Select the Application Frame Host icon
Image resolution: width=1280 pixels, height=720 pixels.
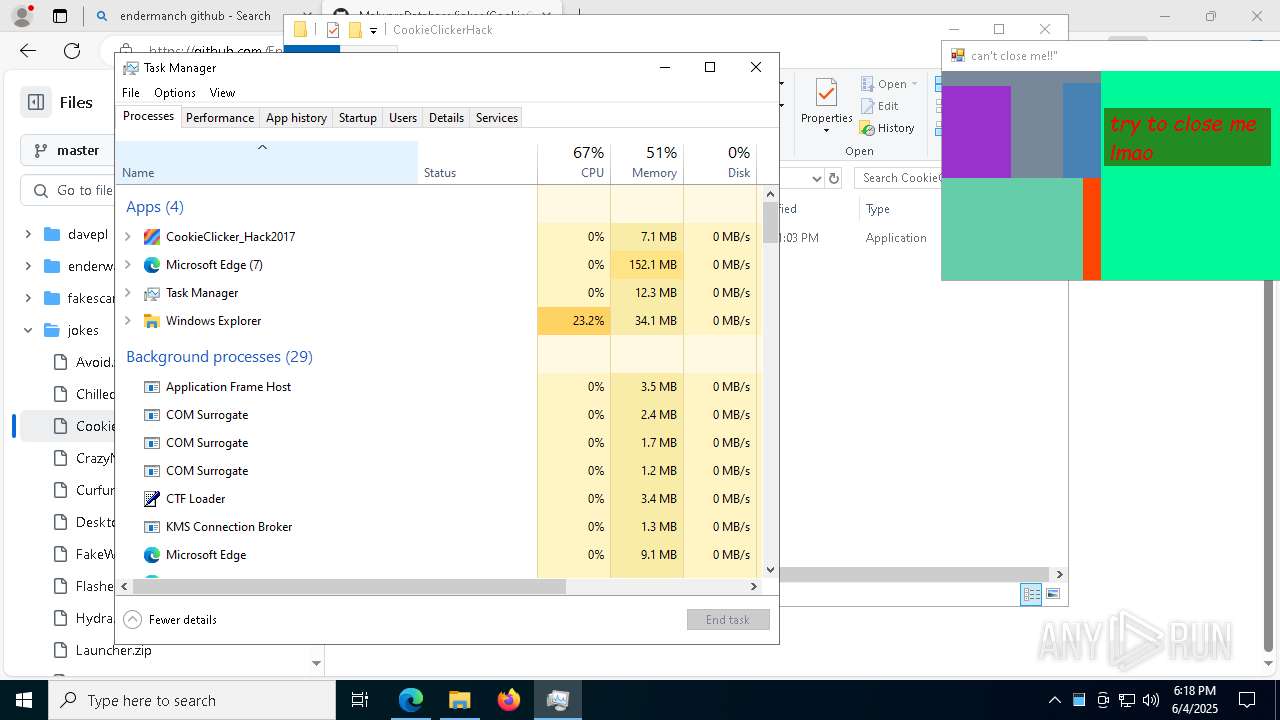[152, 387]
